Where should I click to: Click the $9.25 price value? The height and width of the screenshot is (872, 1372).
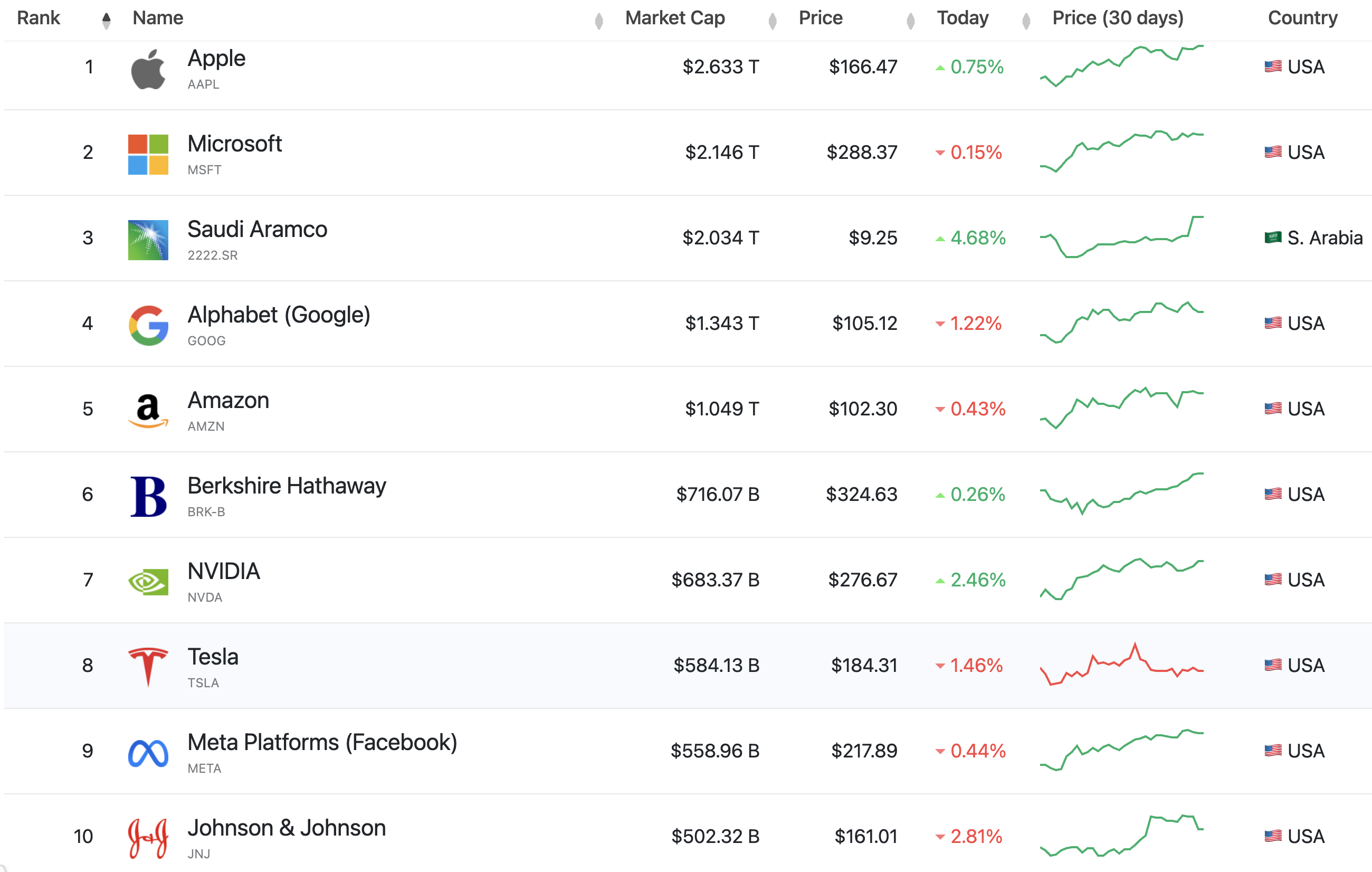[873, 238]
